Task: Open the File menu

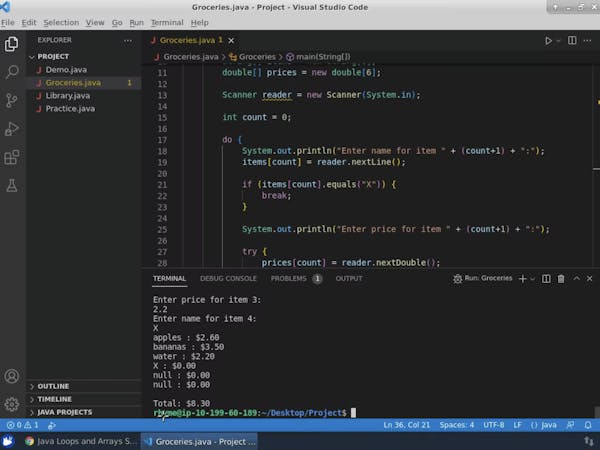Action: click(x=8, y=23)
